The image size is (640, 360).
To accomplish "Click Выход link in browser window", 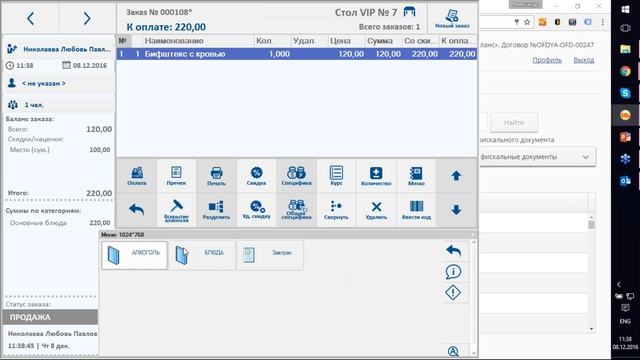I will [584, 60].
